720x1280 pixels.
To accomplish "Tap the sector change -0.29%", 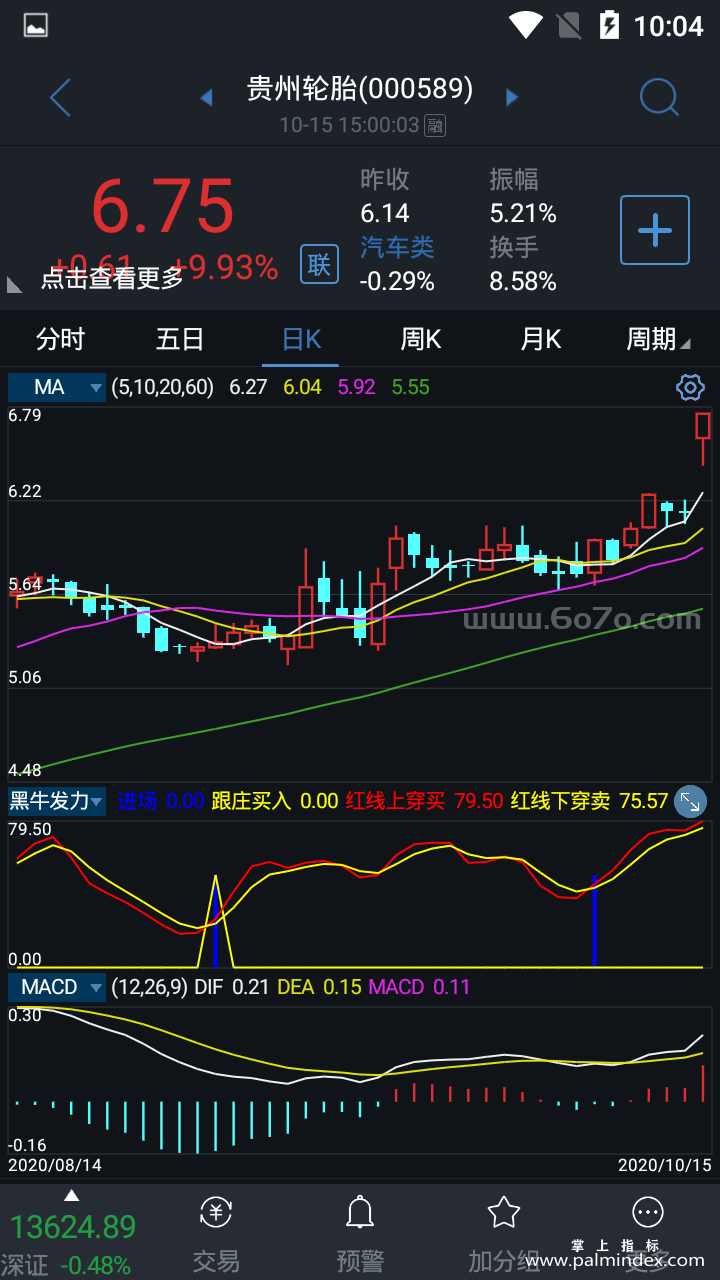I will [397, 281].
